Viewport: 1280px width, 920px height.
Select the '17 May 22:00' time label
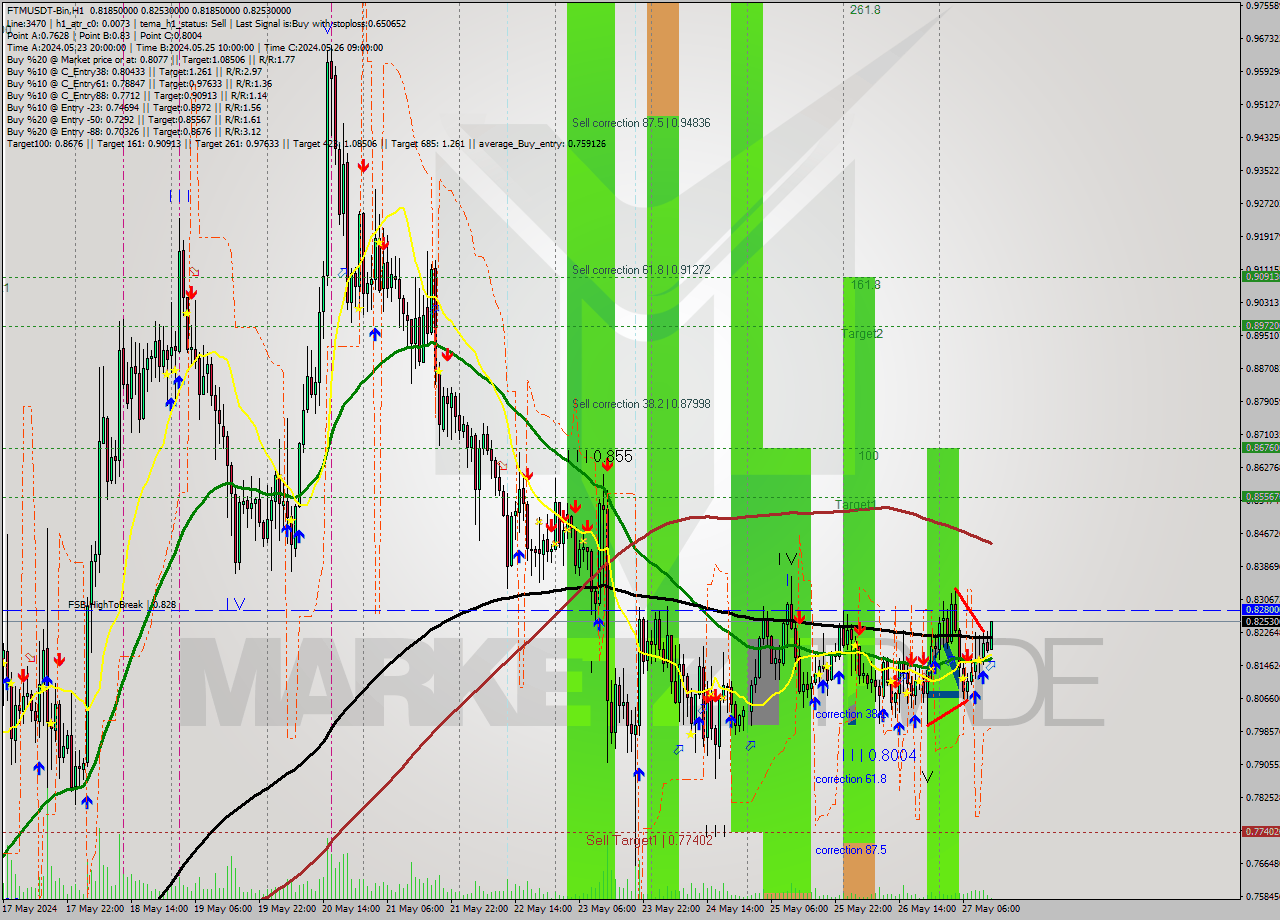coord(95,909)
